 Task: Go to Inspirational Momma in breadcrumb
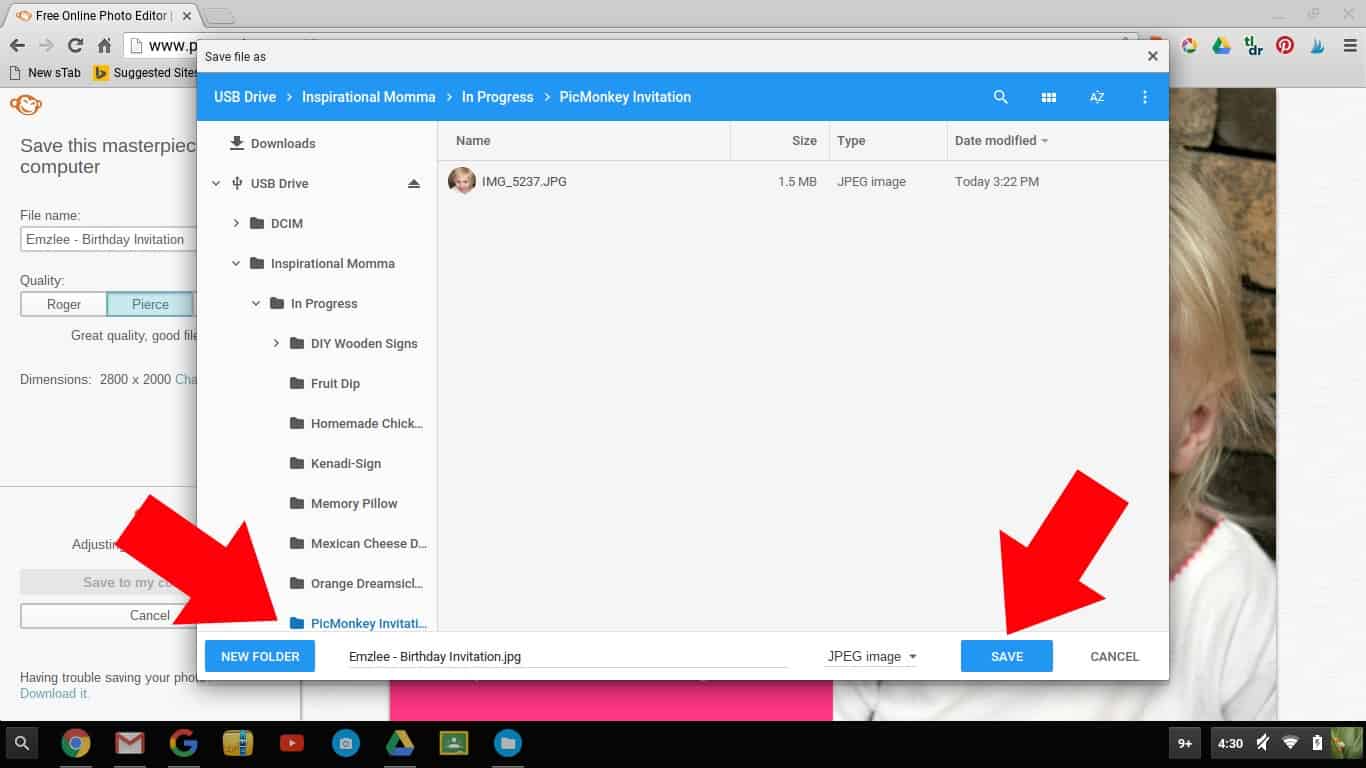368,97
